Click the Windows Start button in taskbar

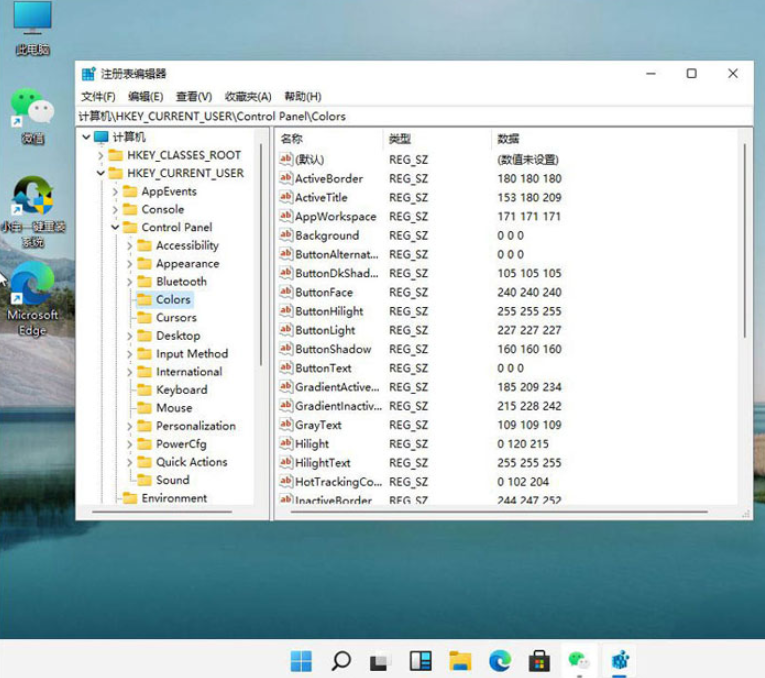301,660
